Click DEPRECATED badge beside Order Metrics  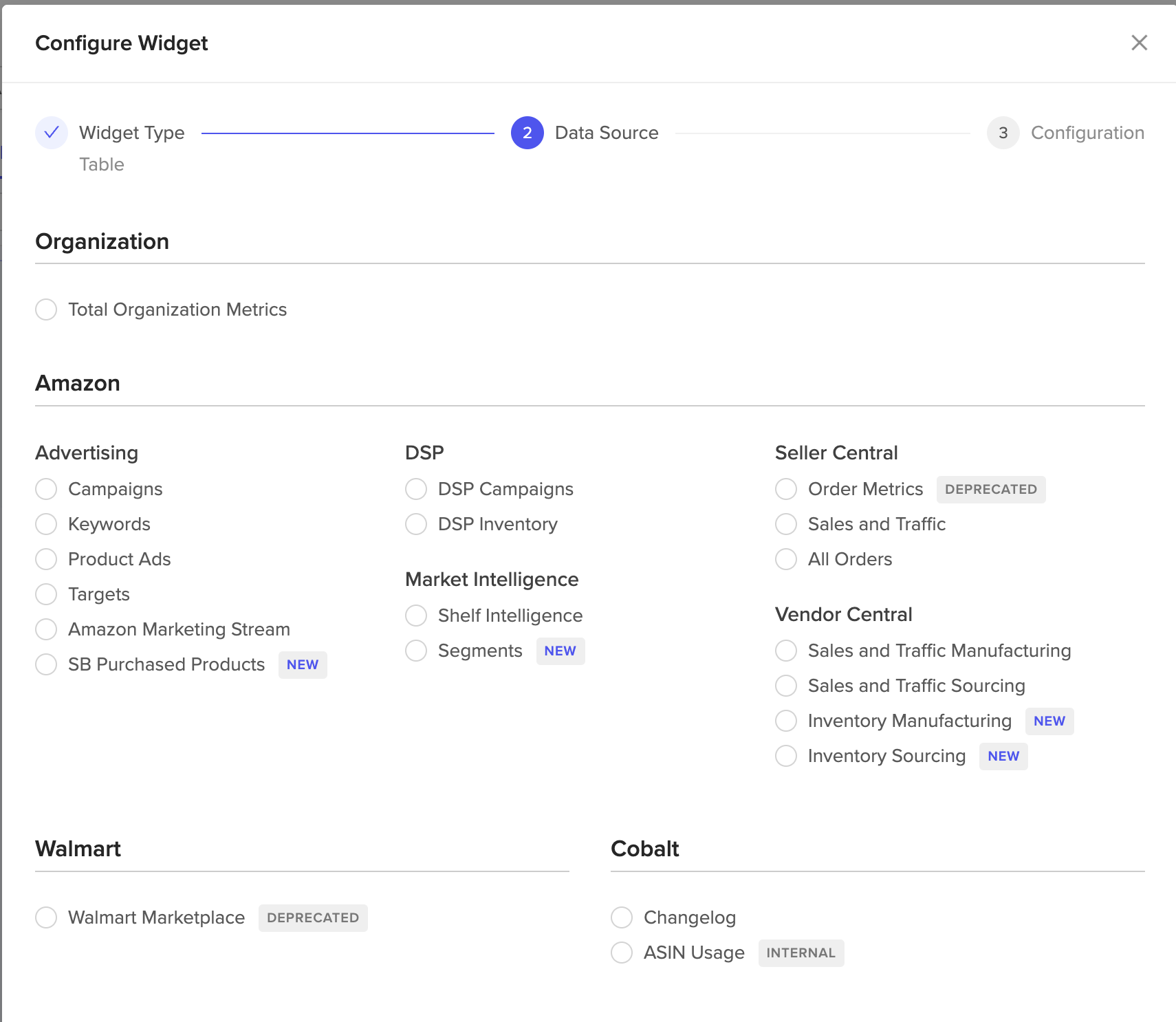tap(991, 490)
